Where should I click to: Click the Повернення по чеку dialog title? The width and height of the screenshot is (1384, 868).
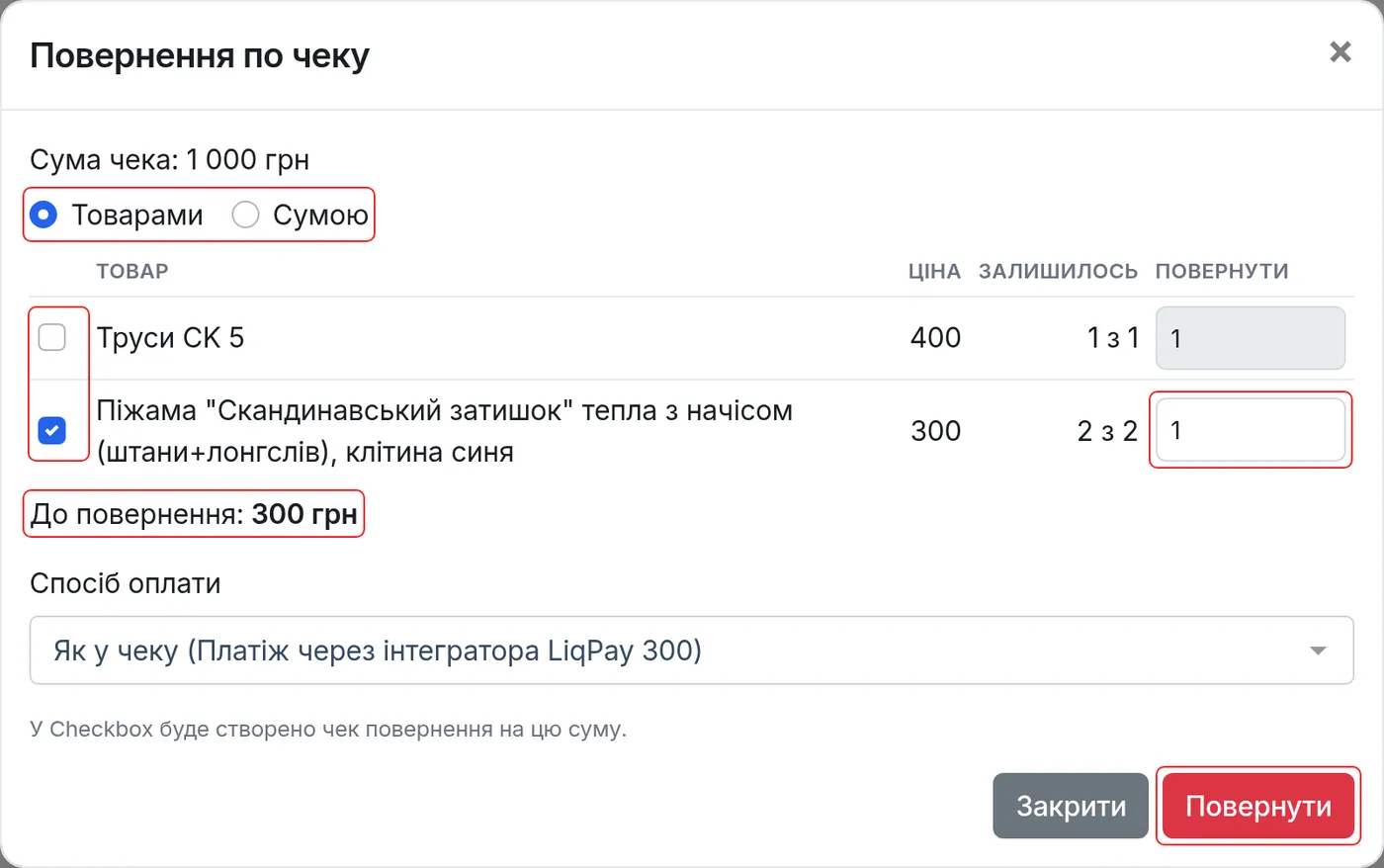tap(200, 55)
